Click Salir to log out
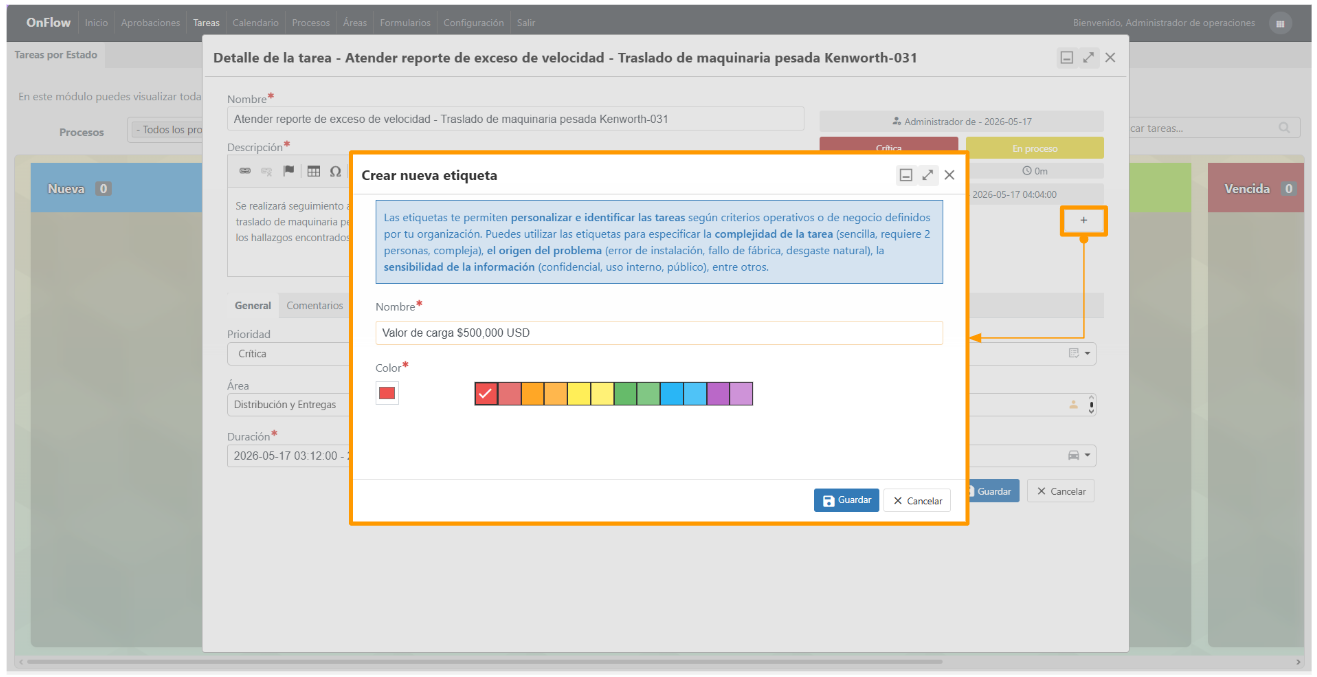The width and height of the screenshot is (1317, 677). (x=526, y=23)
